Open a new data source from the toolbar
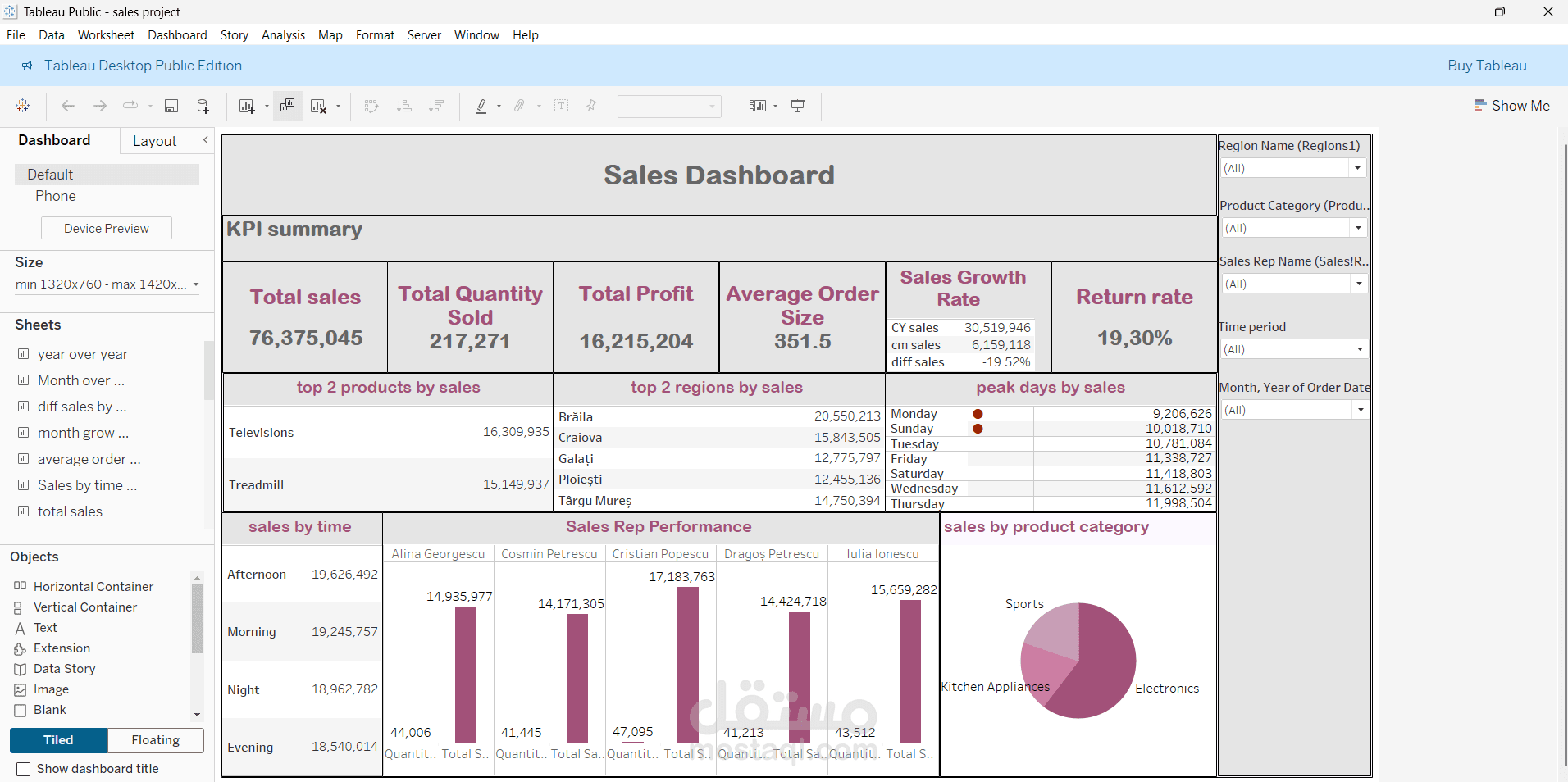The height and width of the screenshot is (782, 1568). click(x=203, y=106)
